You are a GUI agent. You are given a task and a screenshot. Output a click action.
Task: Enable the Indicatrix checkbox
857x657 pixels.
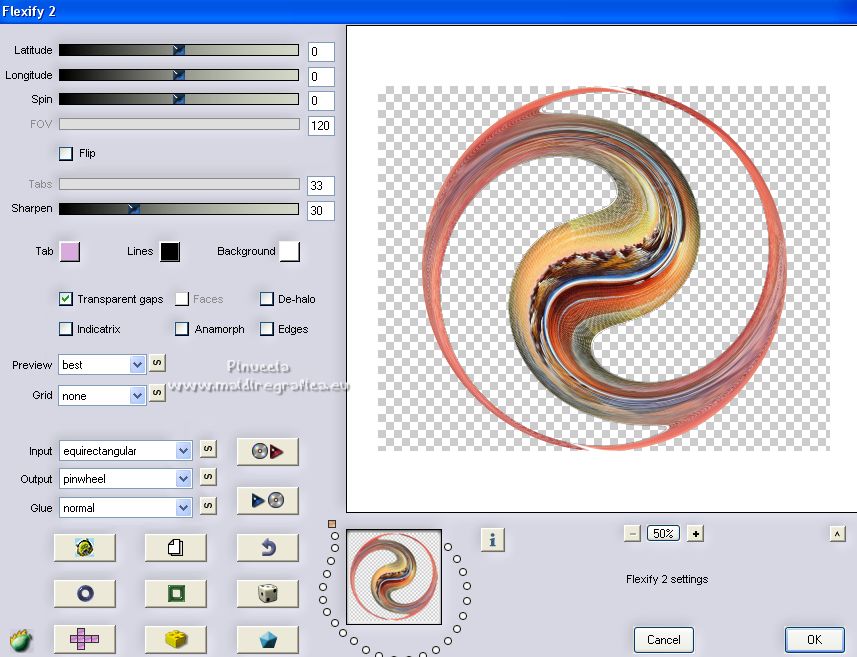[66, 329]
